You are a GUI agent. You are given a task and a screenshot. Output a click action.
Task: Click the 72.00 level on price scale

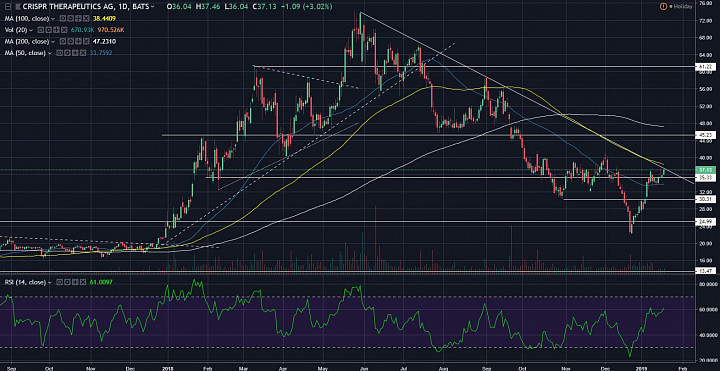706,21
